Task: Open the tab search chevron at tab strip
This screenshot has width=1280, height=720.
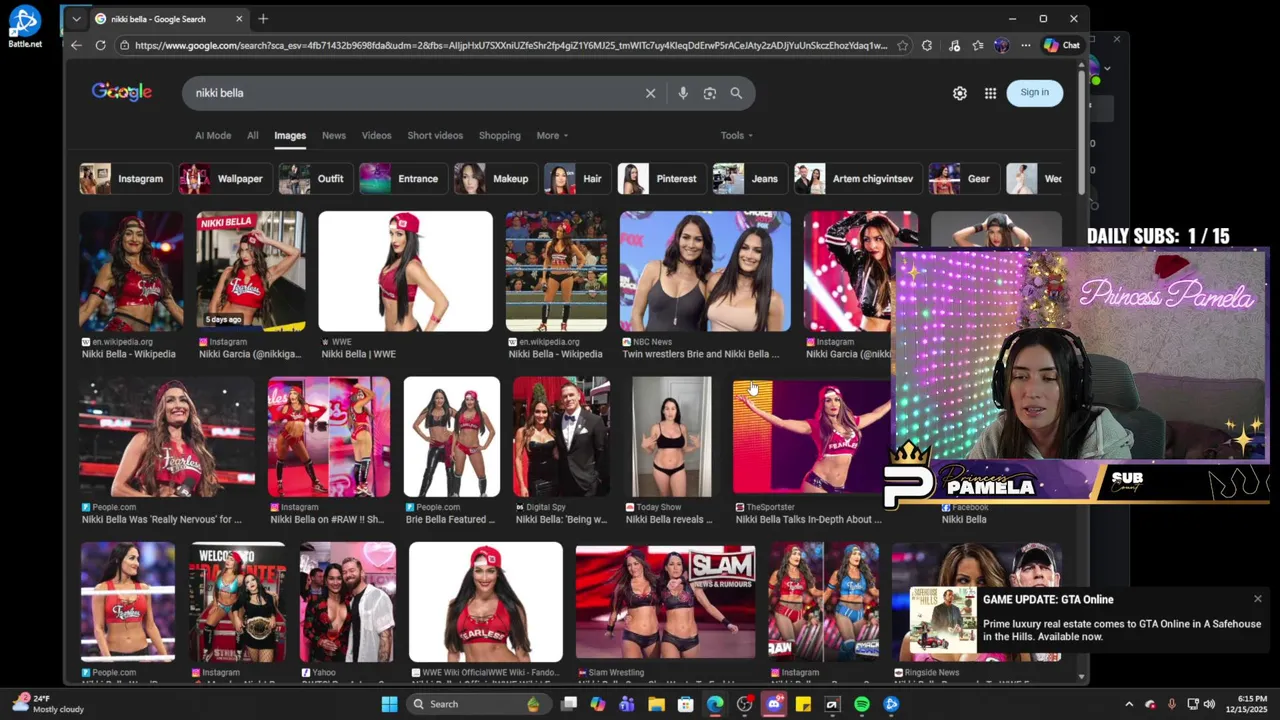Action: tap(76, 19)
